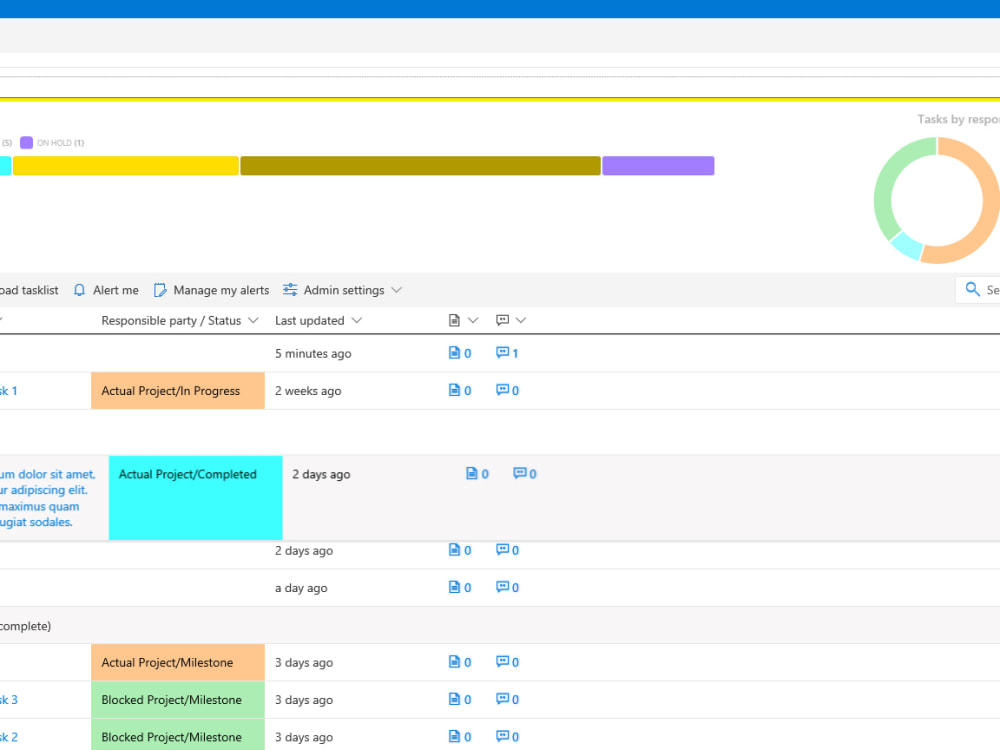The width and height of the screenshot is (1000, 750).
Task: Click the search magnifier icon
Action: pos(972,290)
